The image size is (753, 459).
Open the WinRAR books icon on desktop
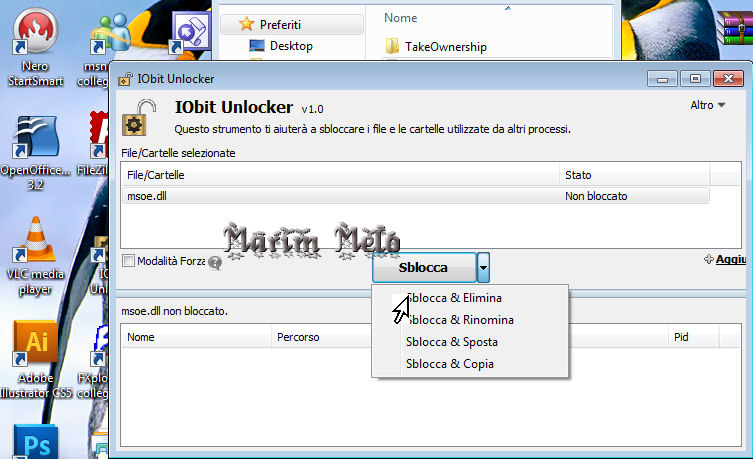pyautogui.click(x=734, y=28)
